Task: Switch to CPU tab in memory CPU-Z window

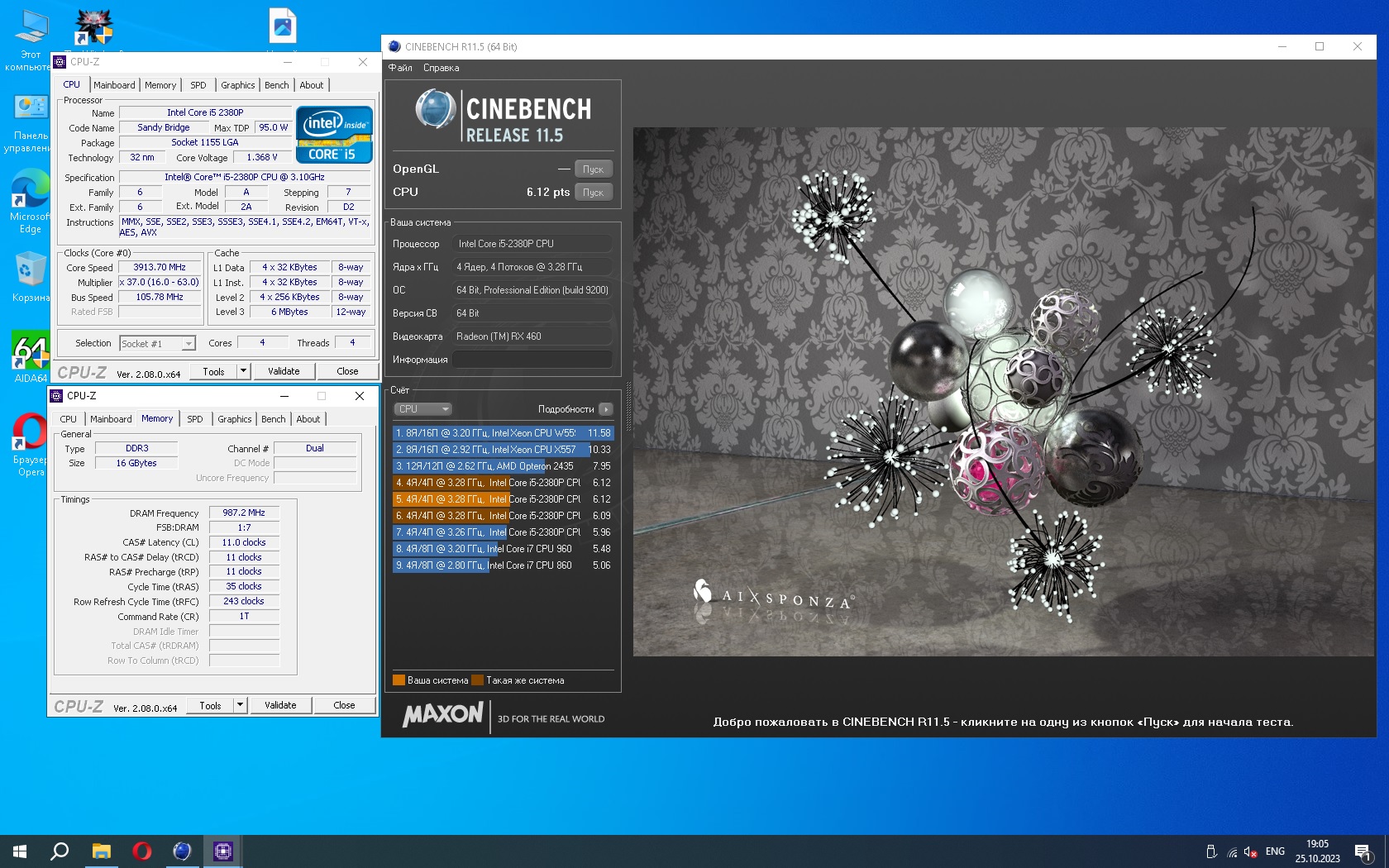Action: pyautogui.click(x=69, y=419)
